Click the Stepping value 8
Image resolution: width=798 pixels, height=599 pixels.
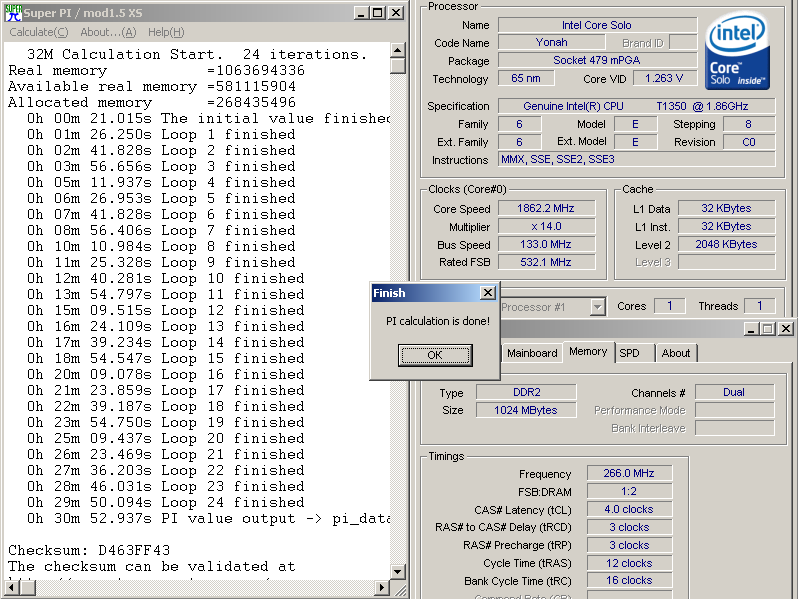[x=749, y=124]
